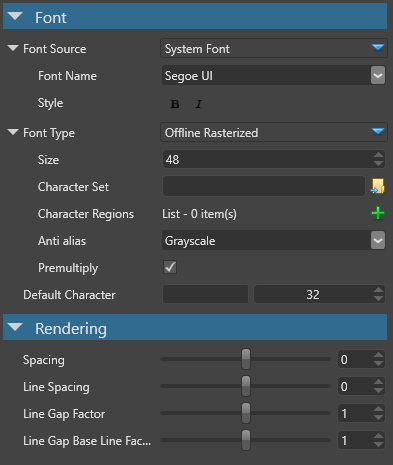Image resolution: width=393 pixels, height=465 pixels.
Task: Click the Size value field showing 48
Action: pos(268,160)
